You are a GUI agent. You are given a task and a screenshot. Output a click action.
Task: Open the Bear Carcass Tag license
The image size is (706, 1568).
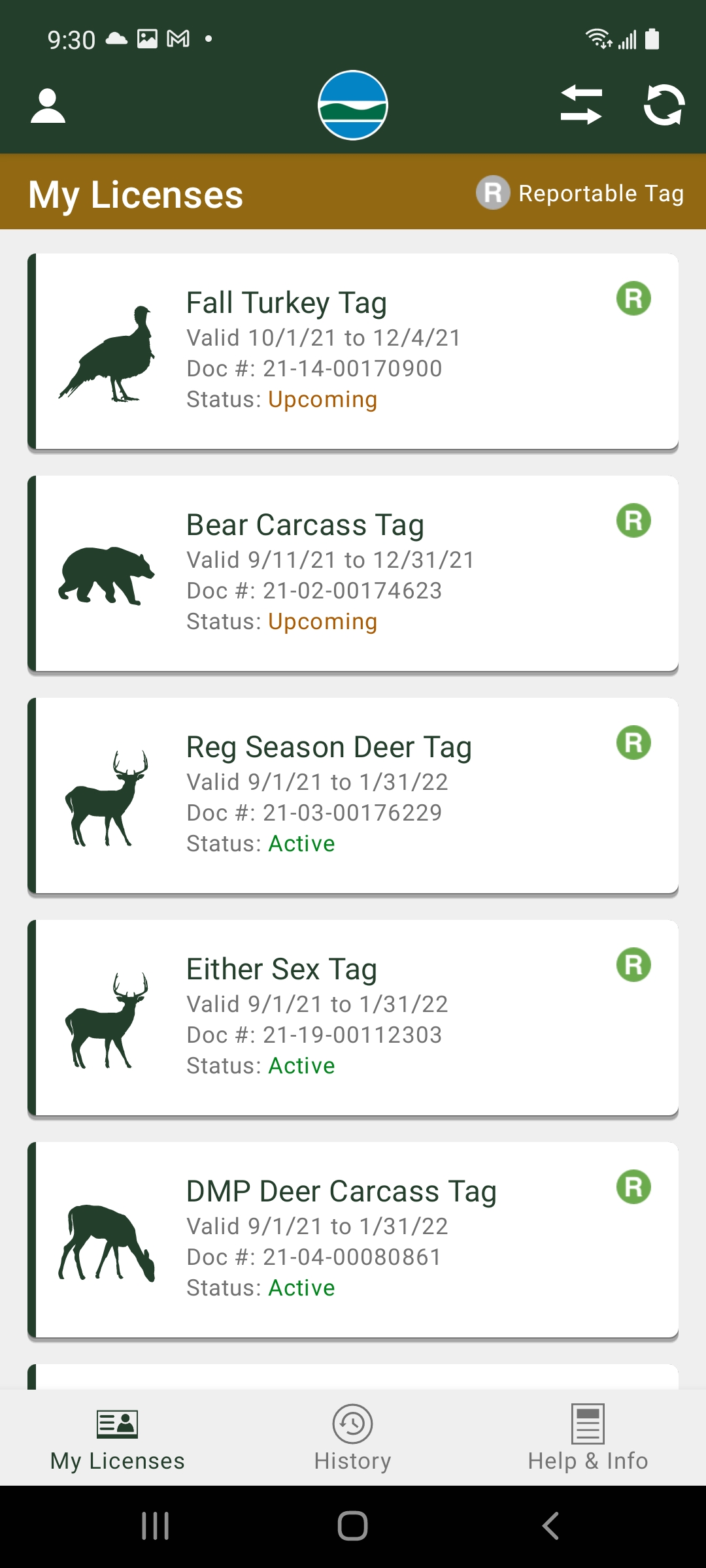[x=353, y=574]
